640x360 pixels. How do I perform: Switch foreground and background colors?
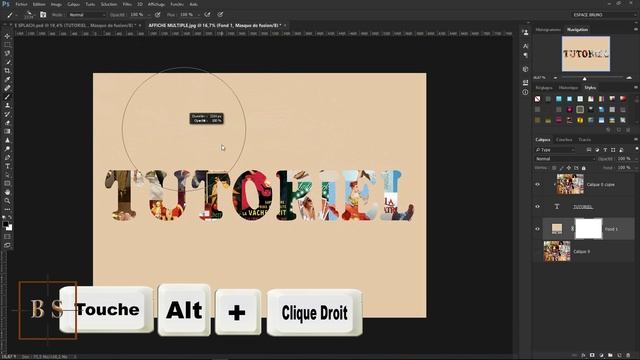click(10, 218)
